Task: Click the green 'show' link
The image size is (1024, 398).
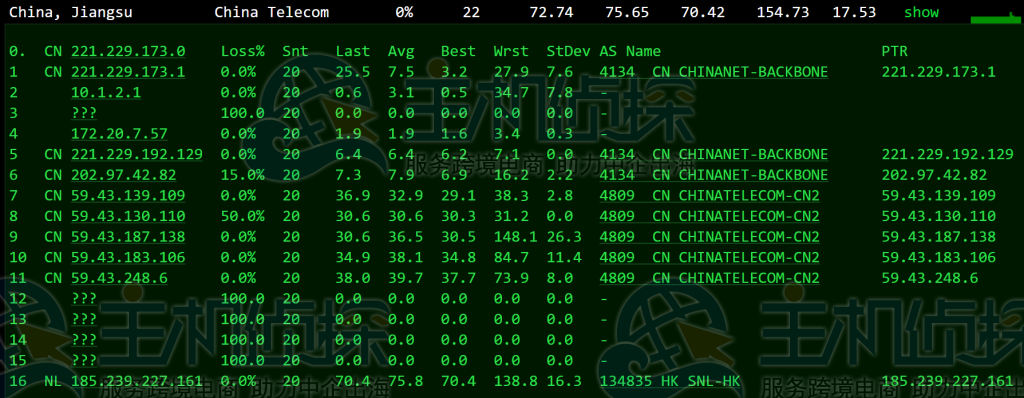Action: pos(921,12)
